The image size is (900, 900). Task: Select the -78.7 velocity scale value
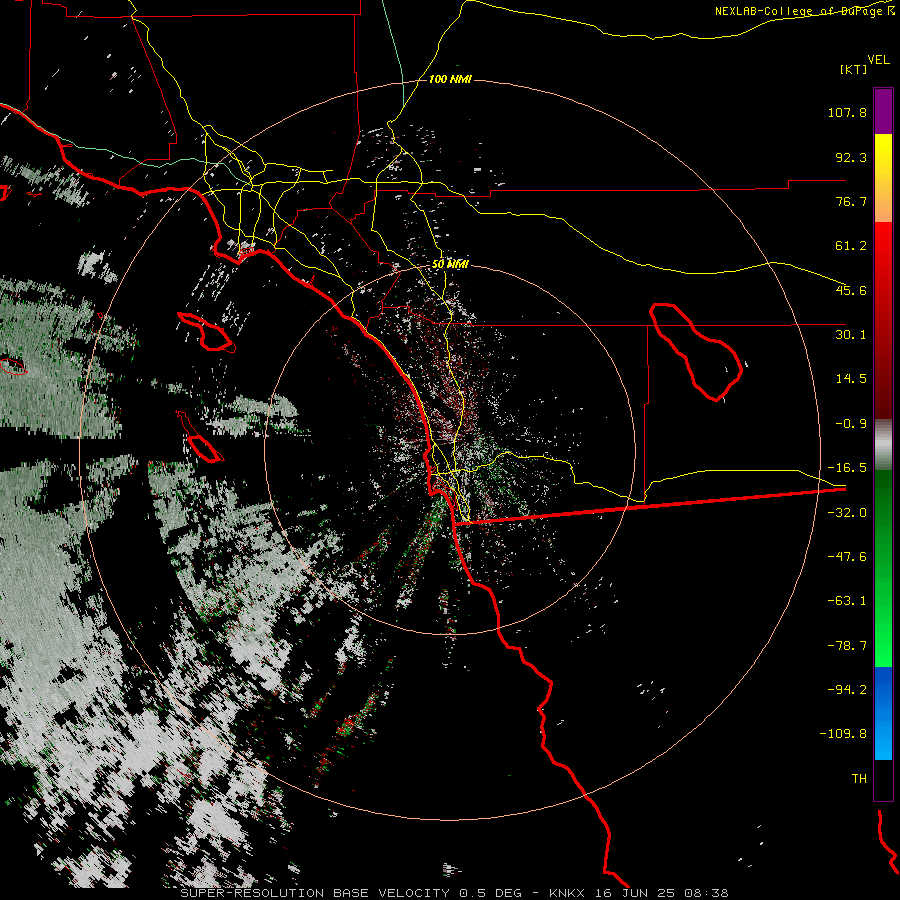[x=847, y=646]
